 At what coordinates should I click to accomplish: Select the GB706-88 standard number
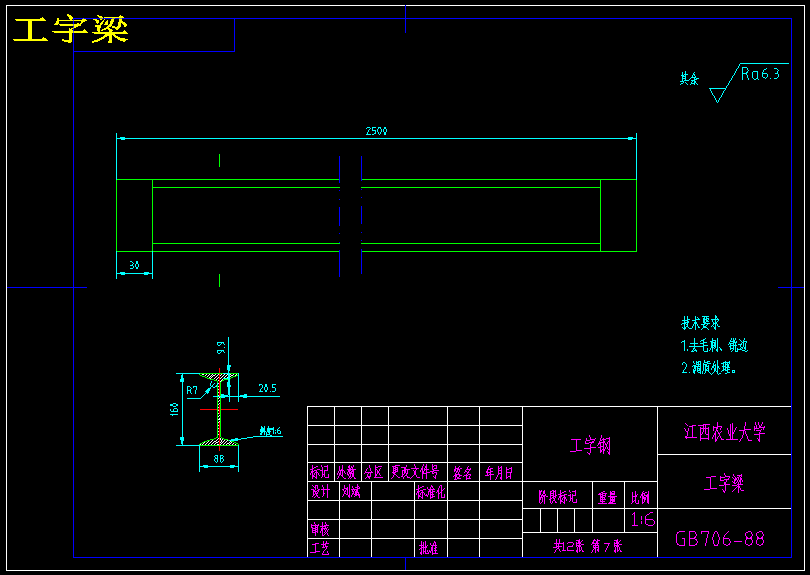pyautogui.click(x=720, y=539)
